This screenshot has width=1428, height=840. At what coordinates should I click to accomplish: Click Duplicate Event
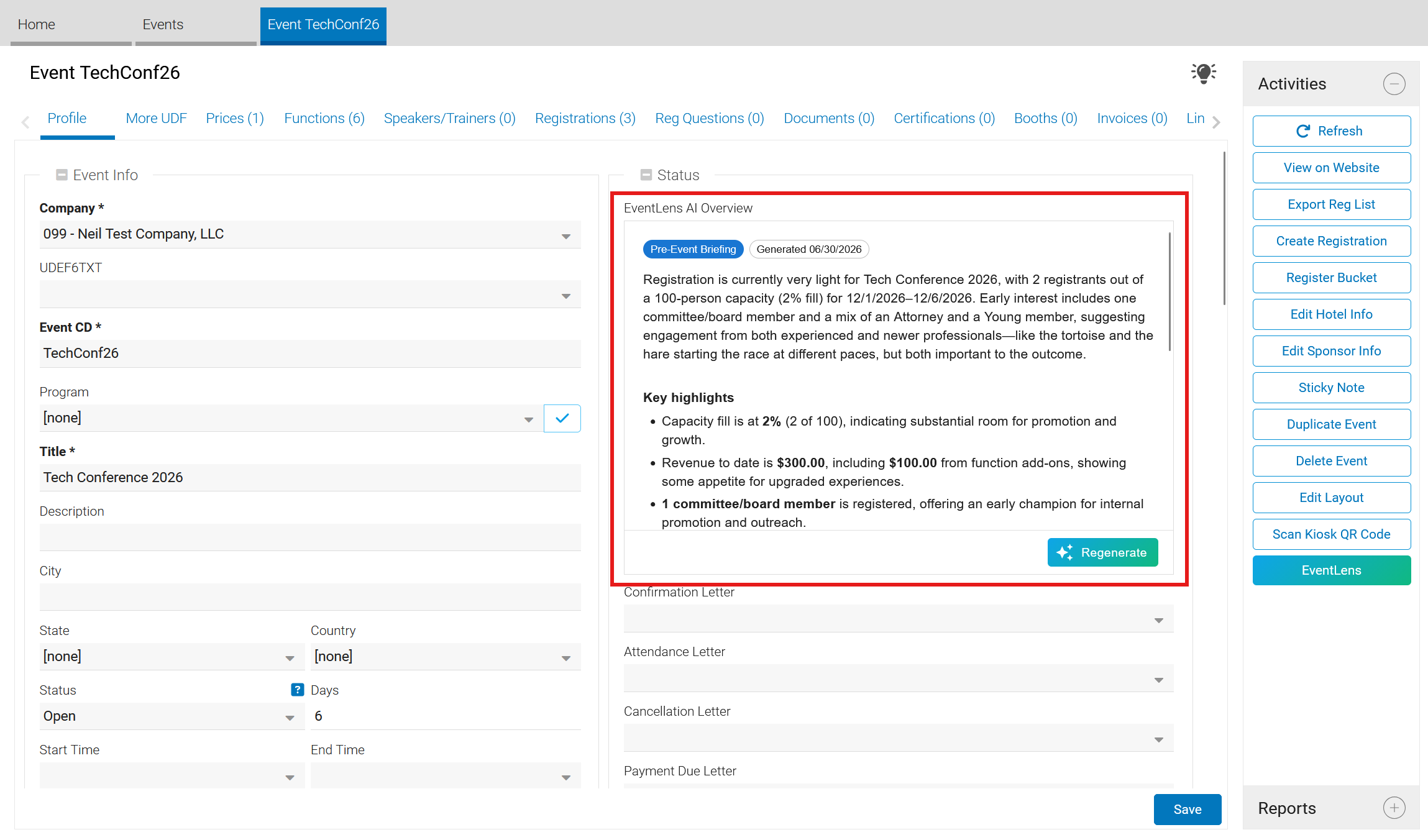pyautogui.click(x=1331, y=424)
